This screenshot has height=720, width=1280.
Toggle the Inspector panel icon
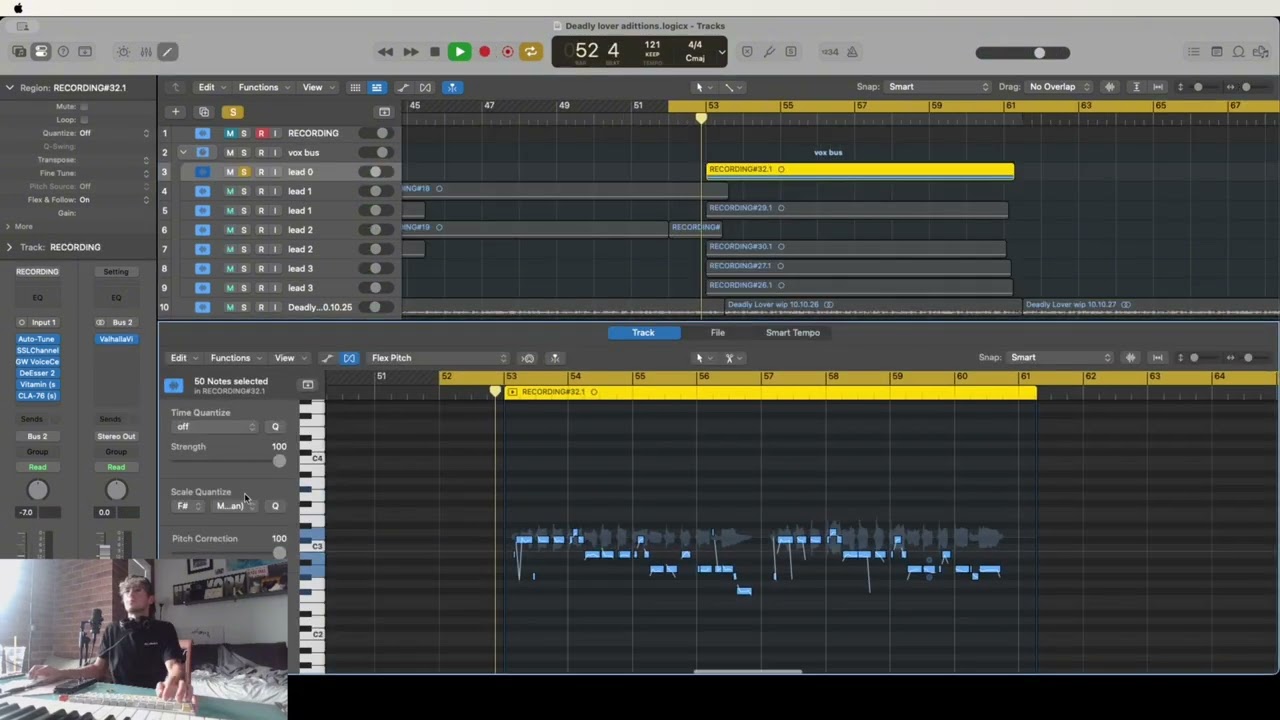tap(41, 52)
